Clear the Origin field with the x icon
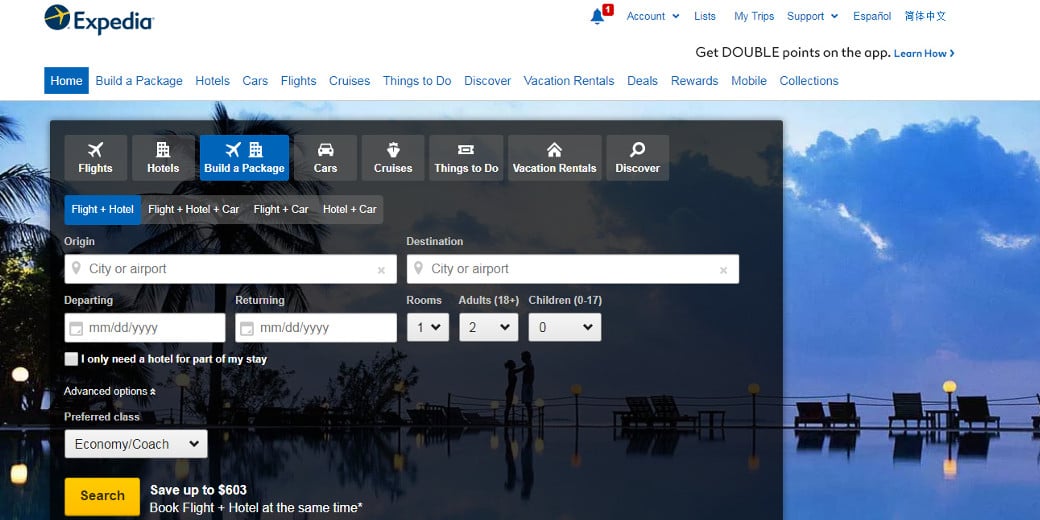 [x=381, y=270]
